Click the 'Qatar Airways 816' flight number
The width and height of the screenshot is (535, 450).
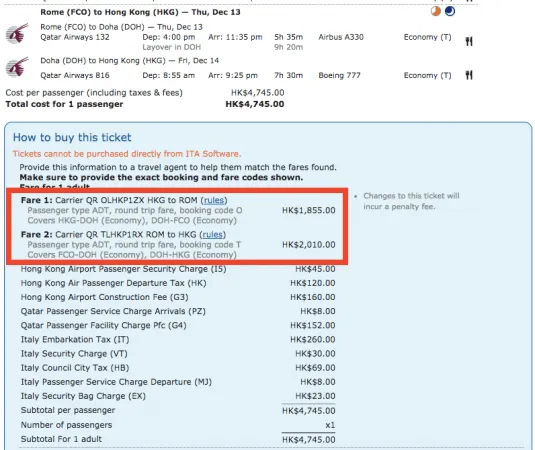75,75
